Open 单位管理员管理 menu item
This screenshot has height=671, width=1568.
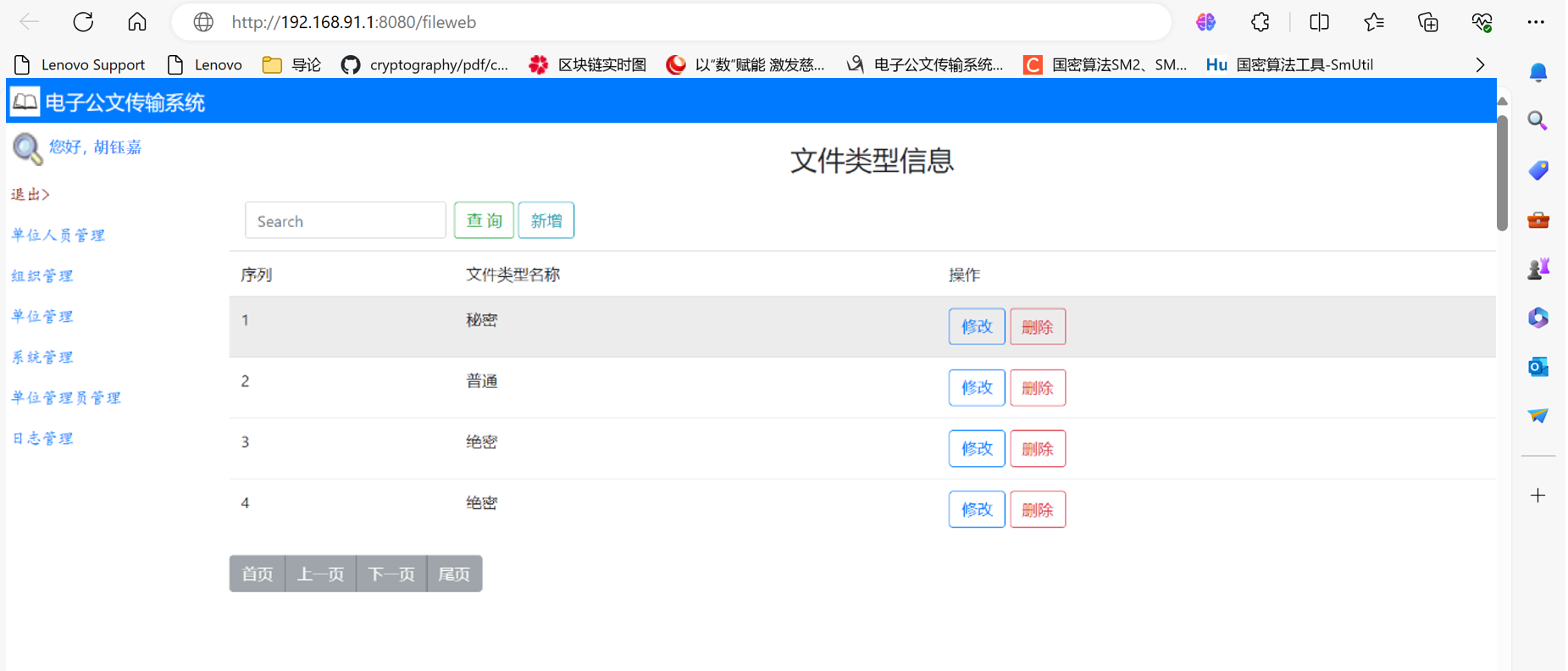(x=66, y=397)
